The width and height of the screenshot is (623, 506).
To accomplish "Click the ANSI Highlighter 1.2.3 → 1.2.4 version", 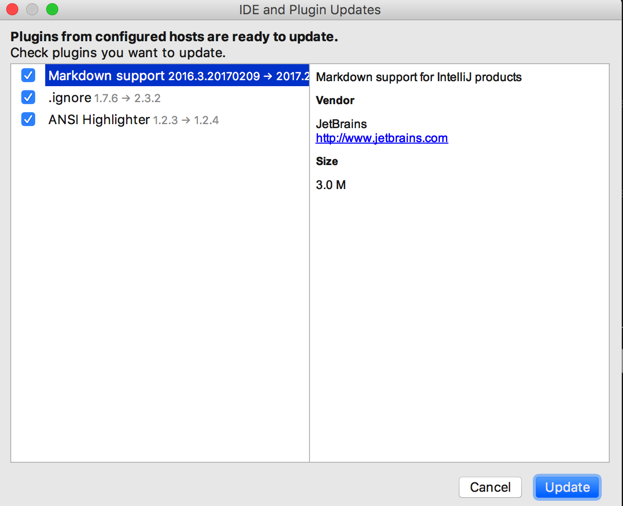I will (186, 121).
